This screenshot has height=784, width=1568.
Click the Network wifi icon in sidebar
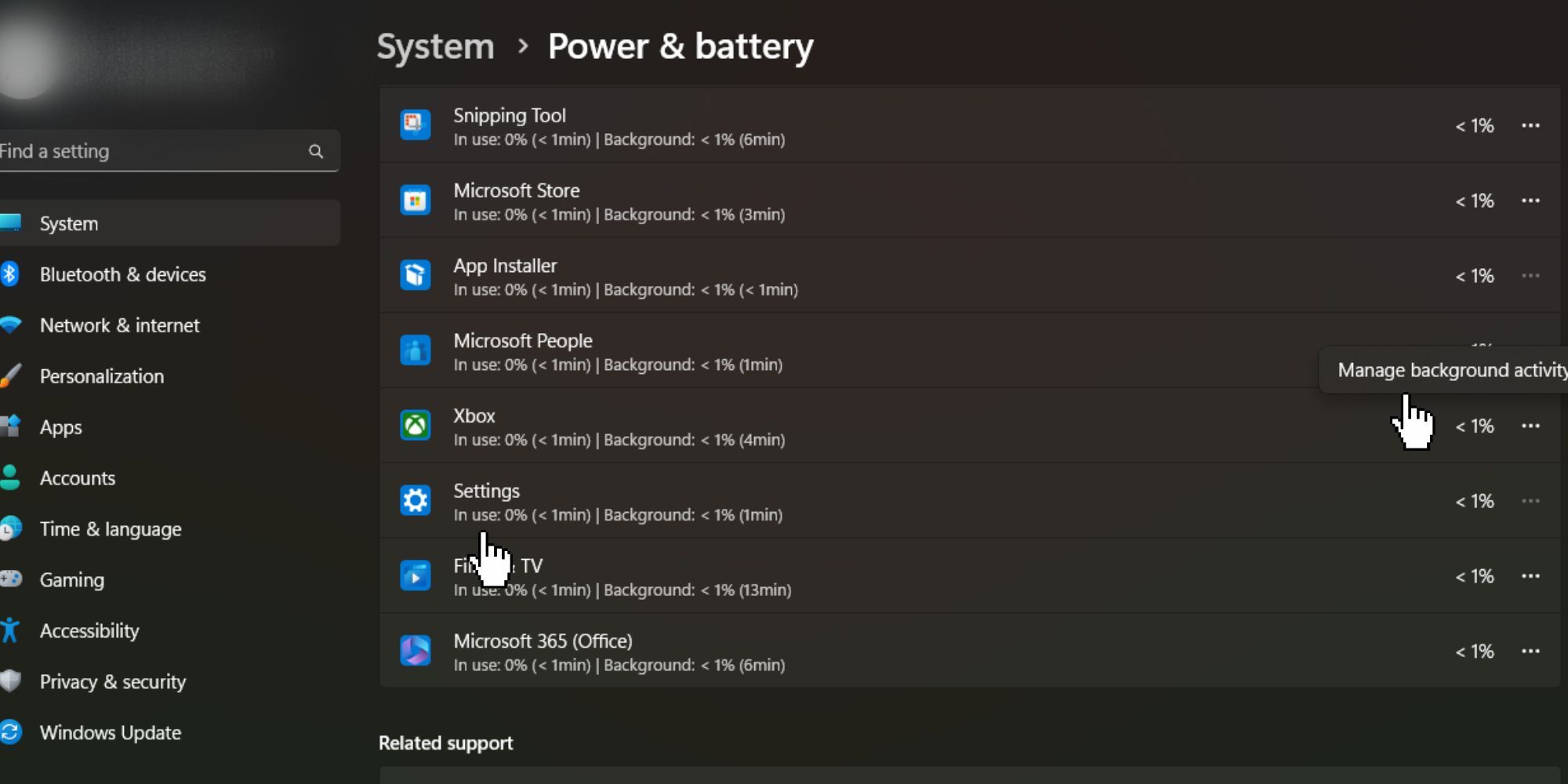pos(10,325)
